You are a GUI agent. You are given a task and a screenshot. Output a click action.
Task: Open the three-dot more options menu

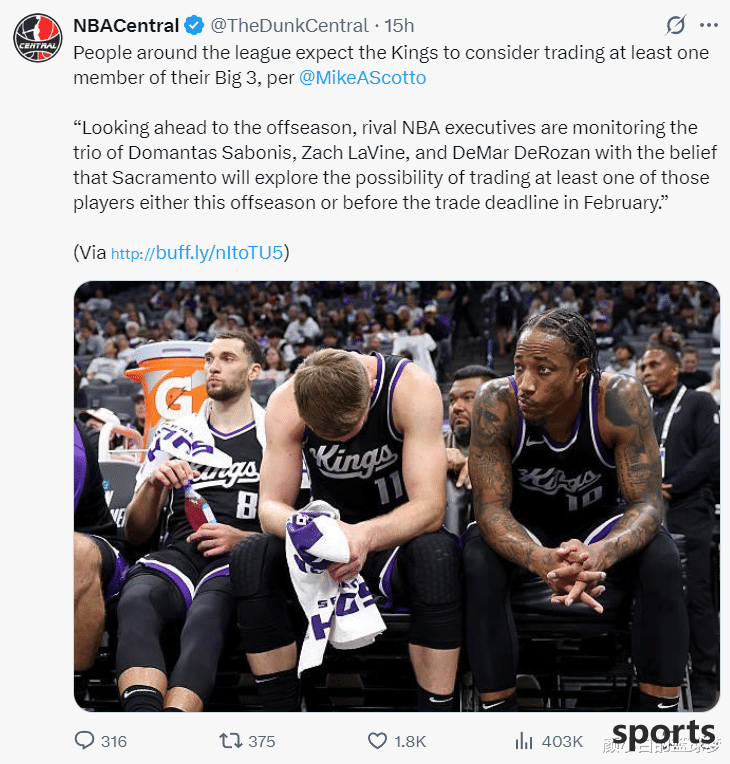pyautogui.click(x=709, y=25)
